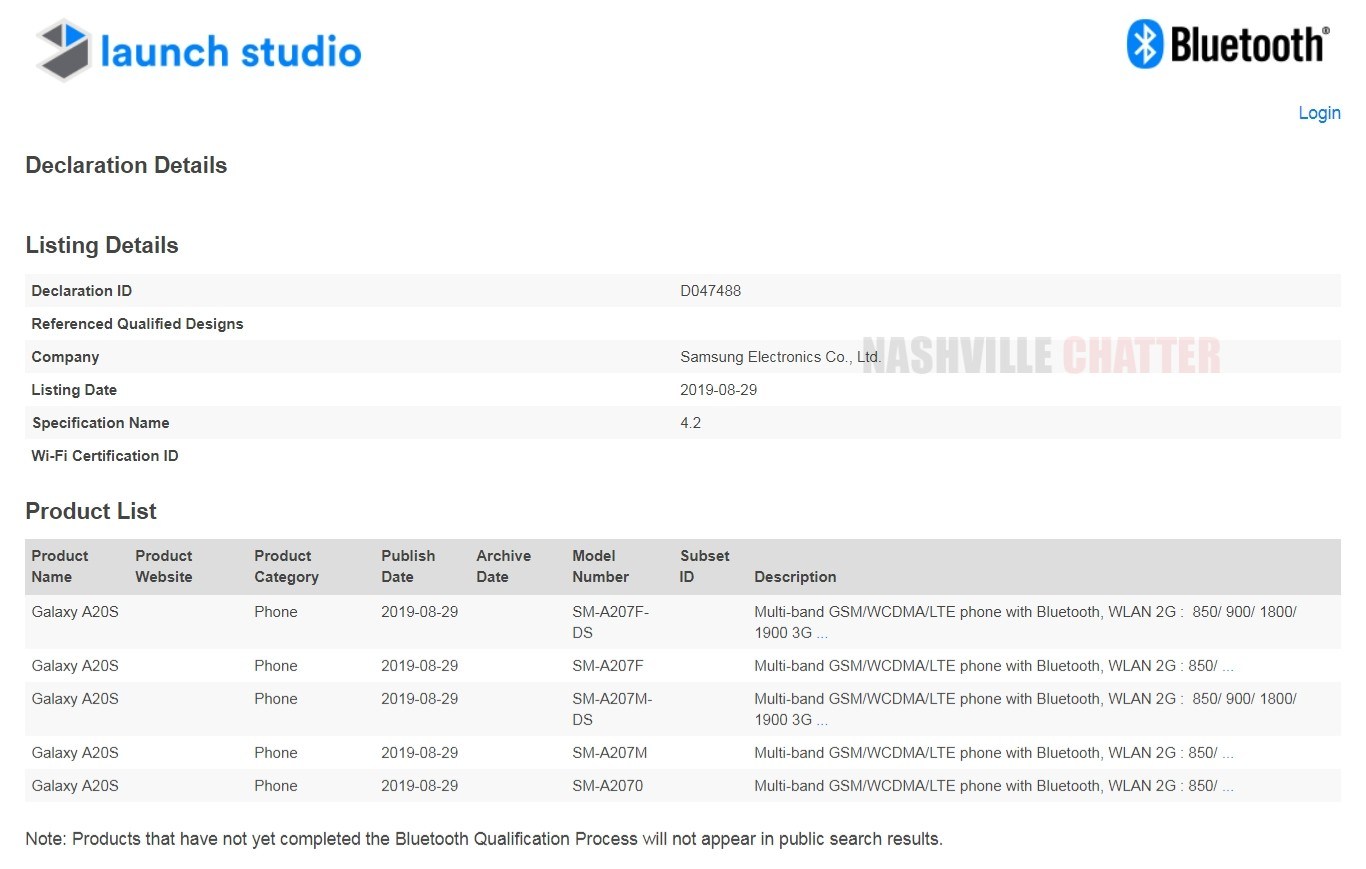Click the Listing Details heading
Image resolution: width=1366 pixels, height=869 pixels.
[102, 246]
